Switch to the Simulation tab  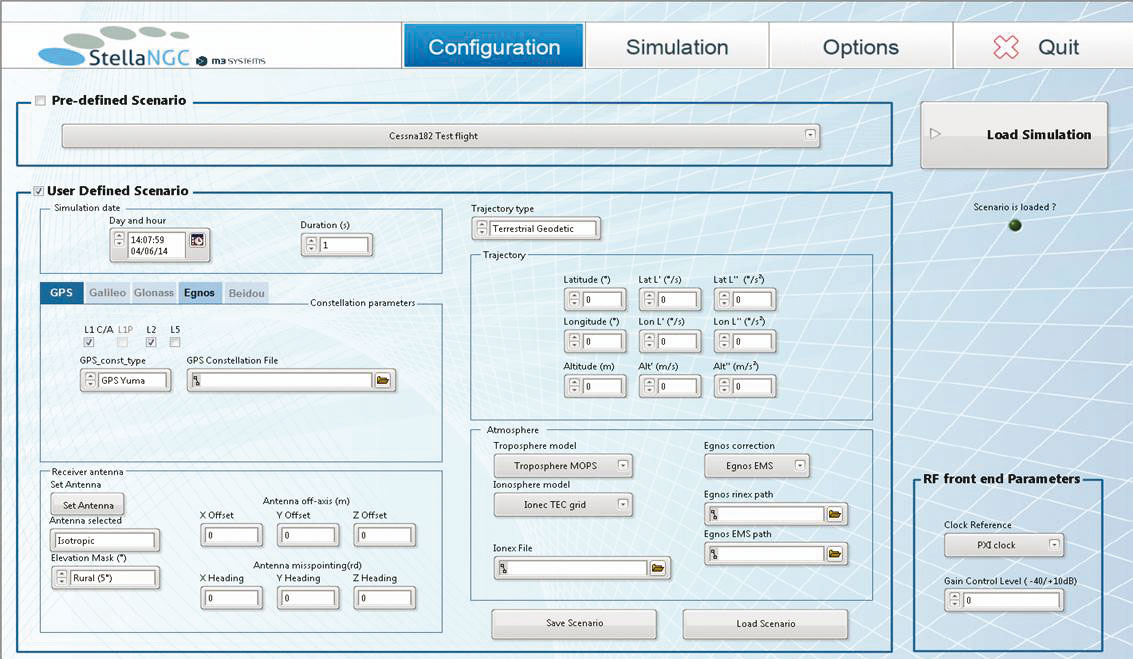tap(677, 46)
